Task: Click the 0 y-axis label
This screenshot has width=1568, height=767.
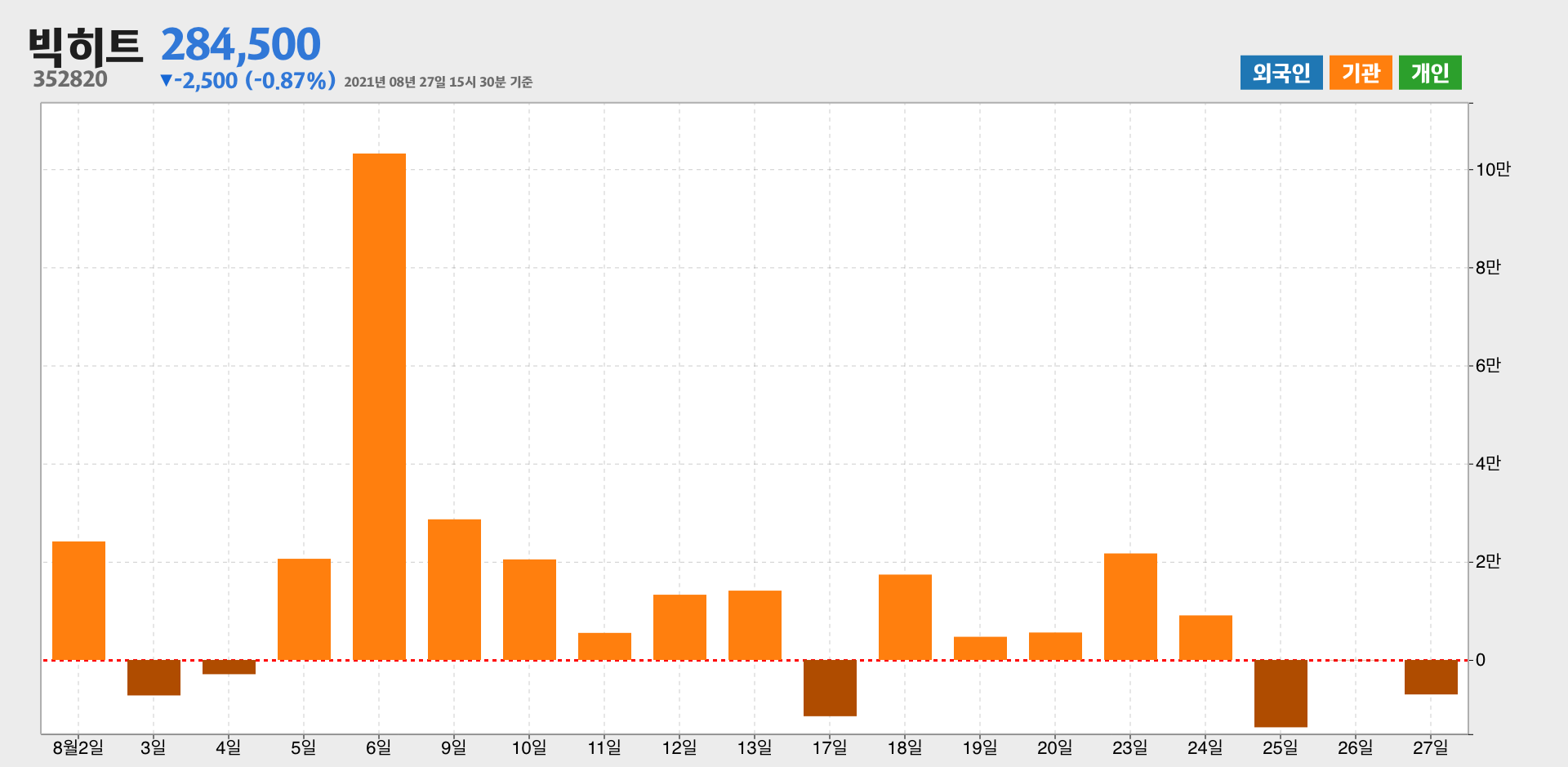Action: click(1481, 660)
